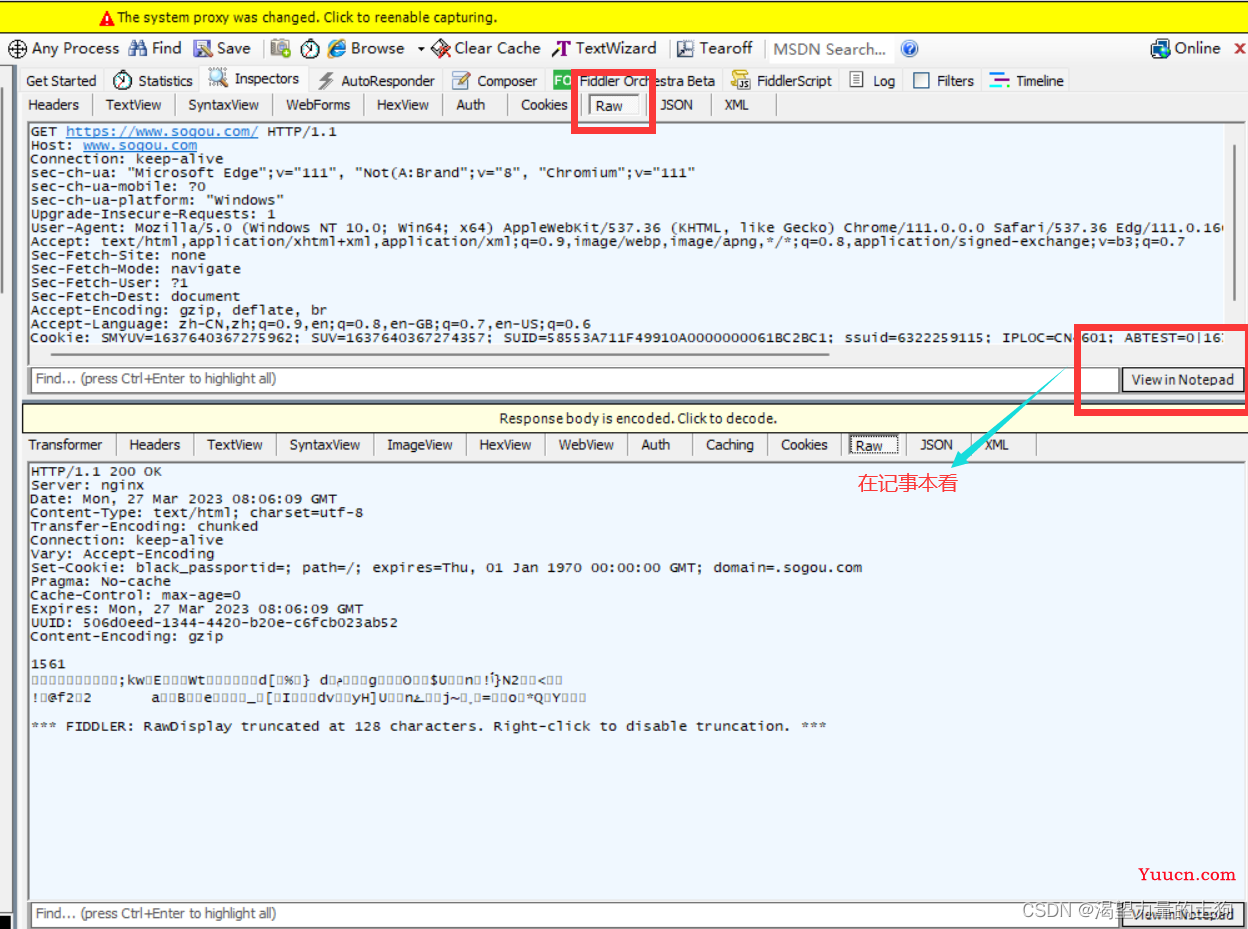Select request Headers inspector tab
Viewport: 1248px width, 929px height.
click(53, 105)
